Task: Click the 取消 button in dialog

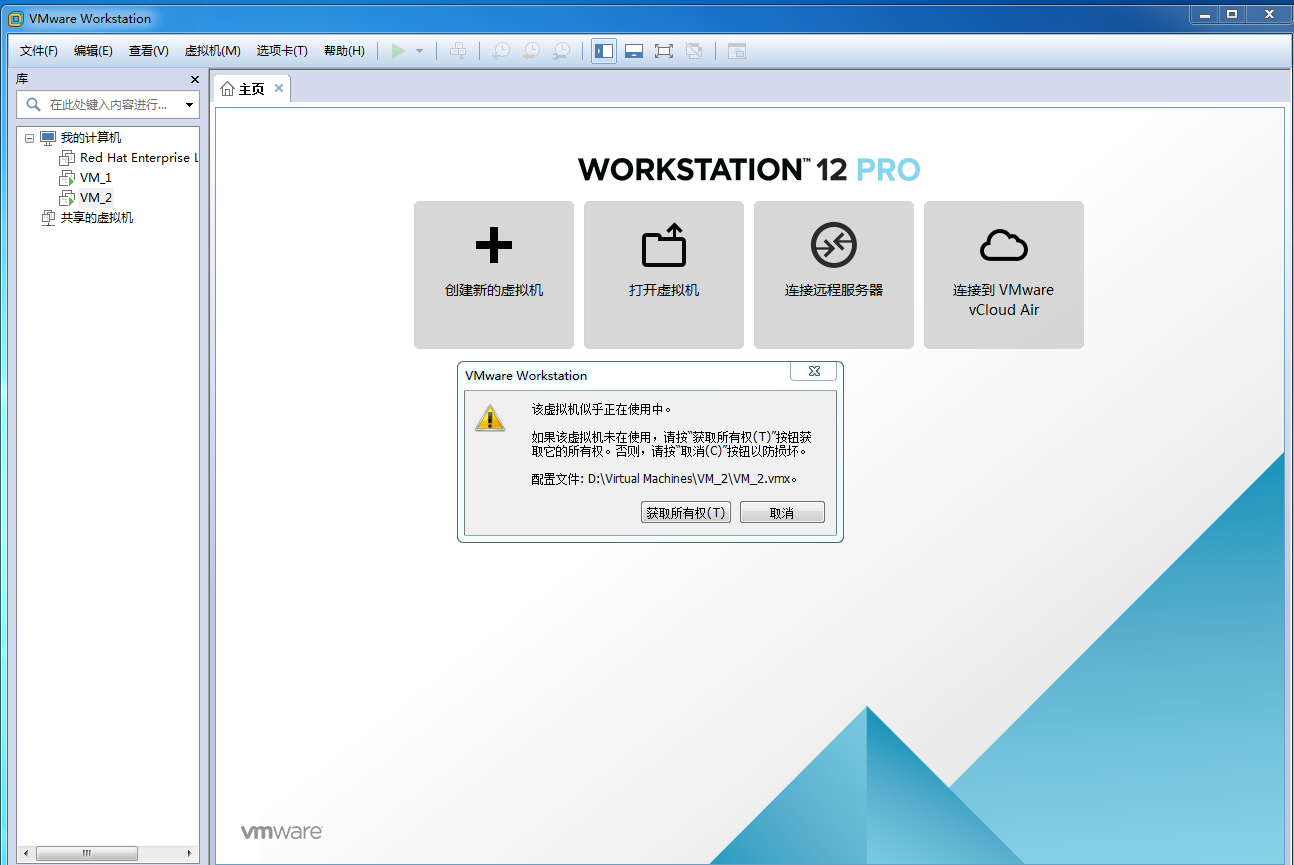Action: point(782,513)
